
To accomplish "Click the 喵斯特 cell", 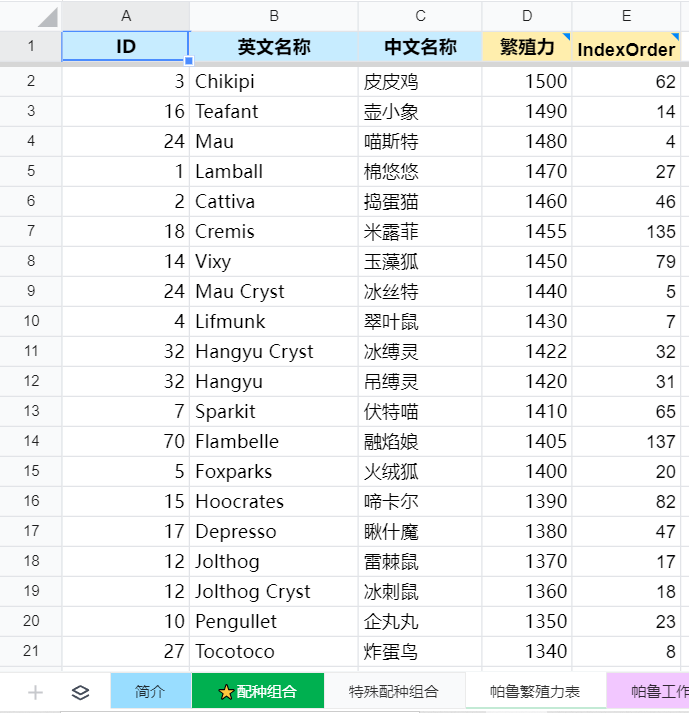I will 420,141.
